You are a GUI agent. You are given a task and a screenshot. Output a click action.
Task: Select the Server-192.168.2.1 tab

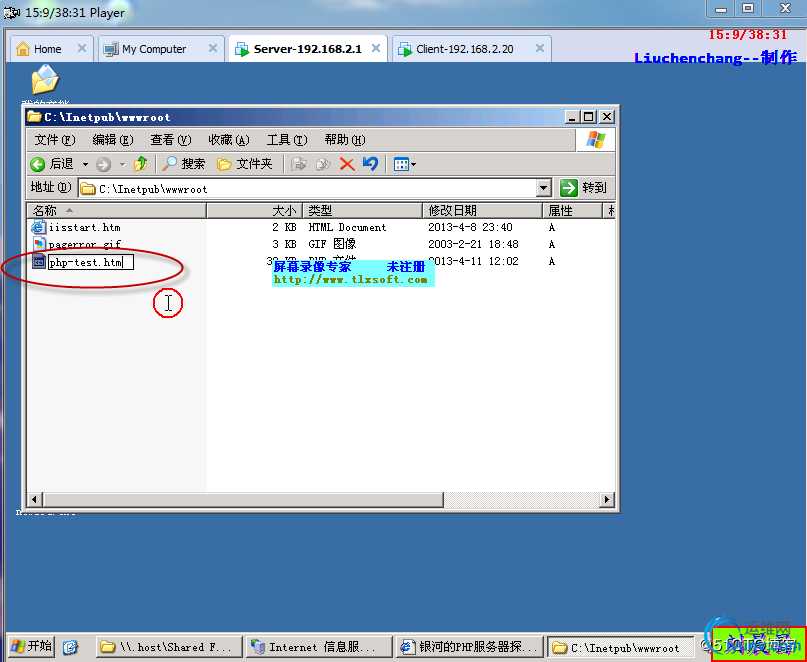[307, 49]
